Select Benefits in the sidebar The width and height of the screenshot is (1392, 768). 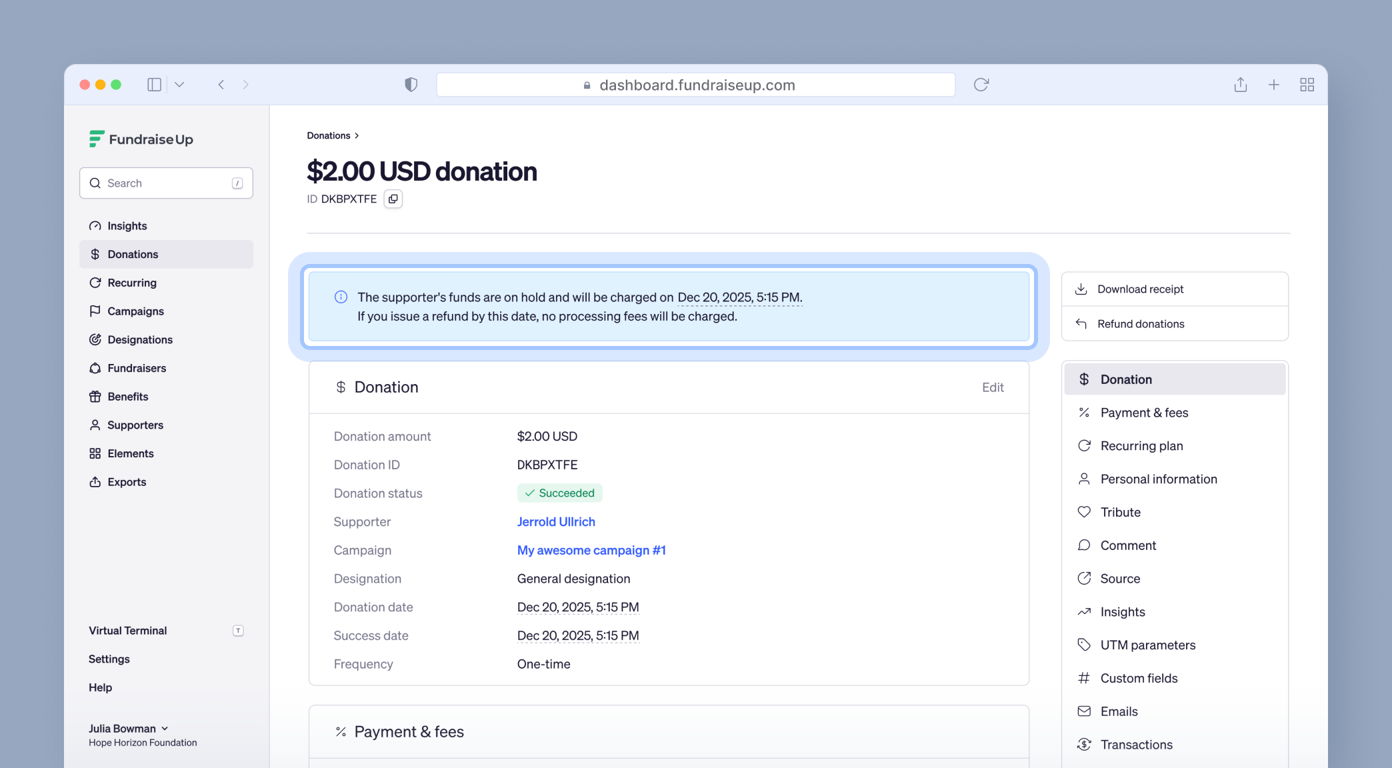(128, 396)
